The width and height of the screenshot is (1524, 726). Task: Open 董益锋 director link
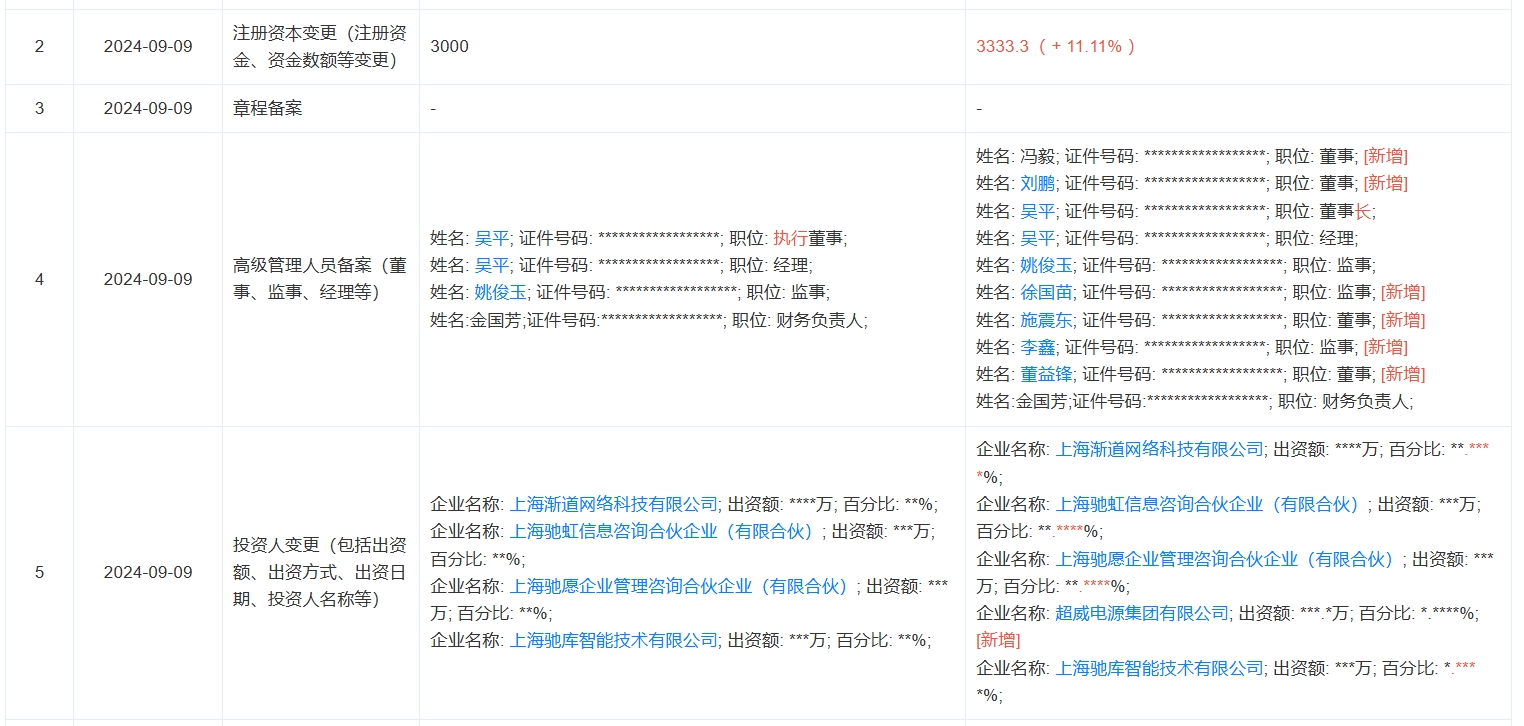coord(1046,374)
